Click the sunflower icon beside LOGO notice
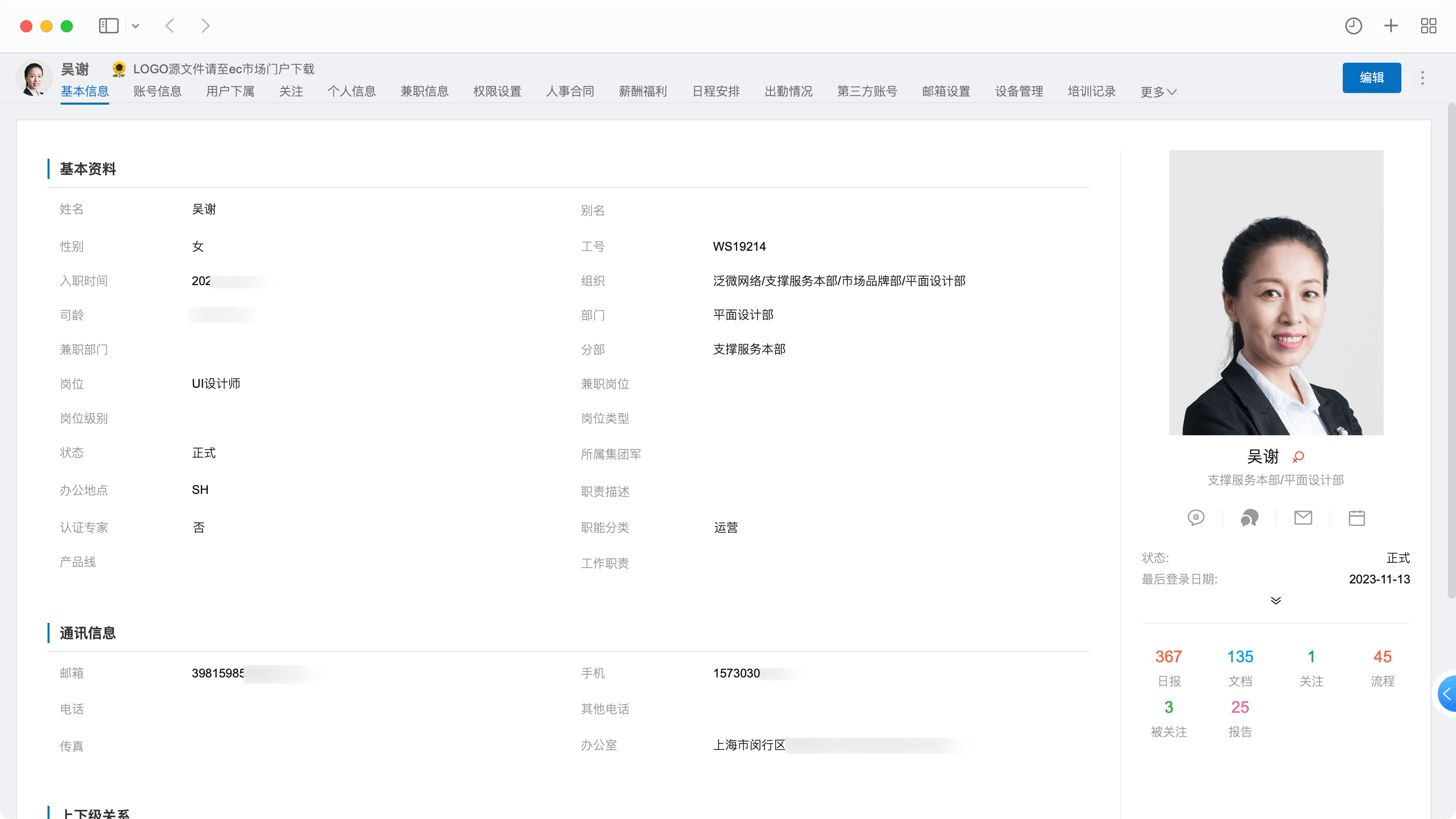This screenshot has width=1456, height=819. pyautogui.click(x=119, y=69)
